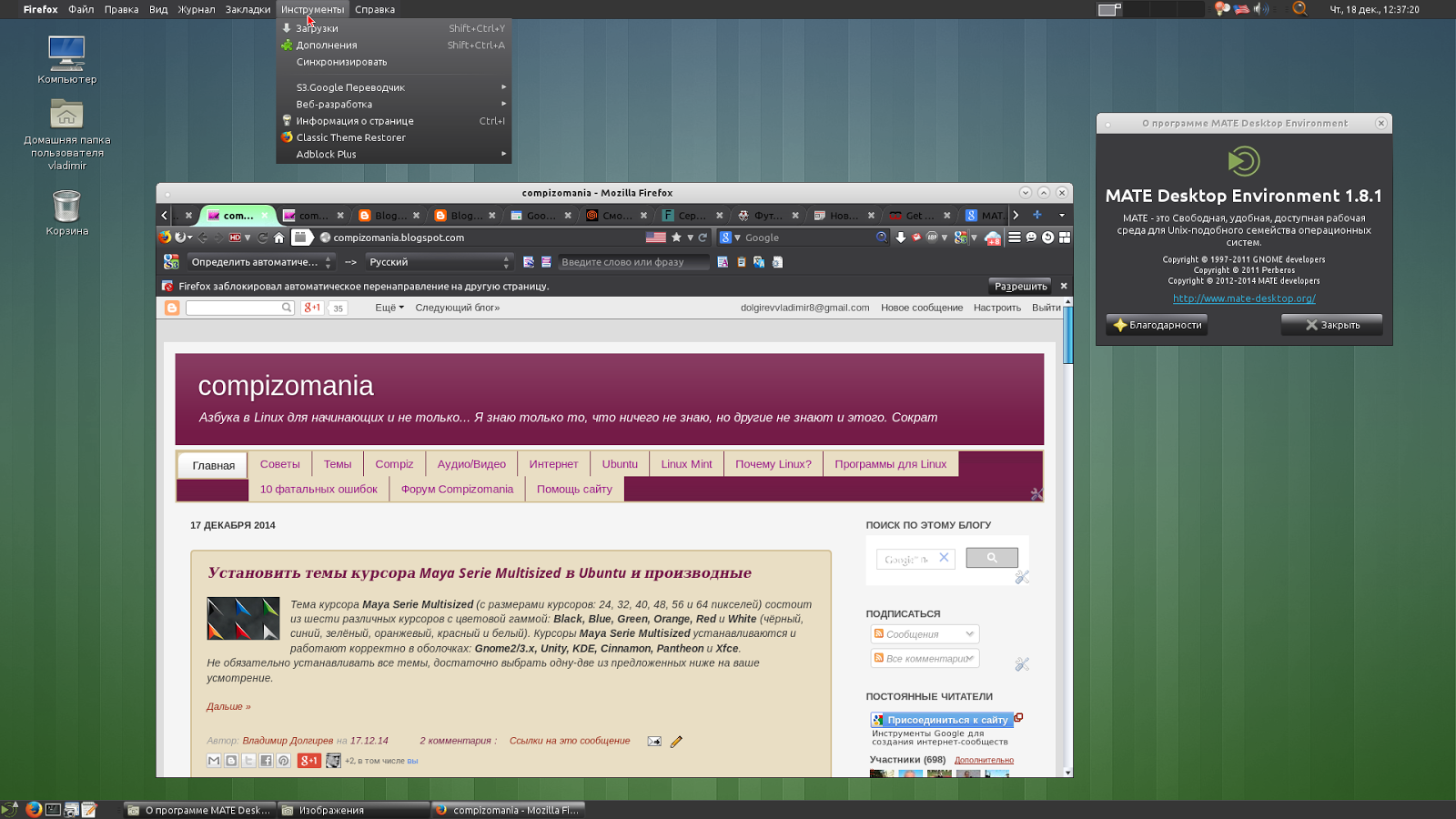
Task: Expand Adblock Plus submenu
Action: click(393, 154)
